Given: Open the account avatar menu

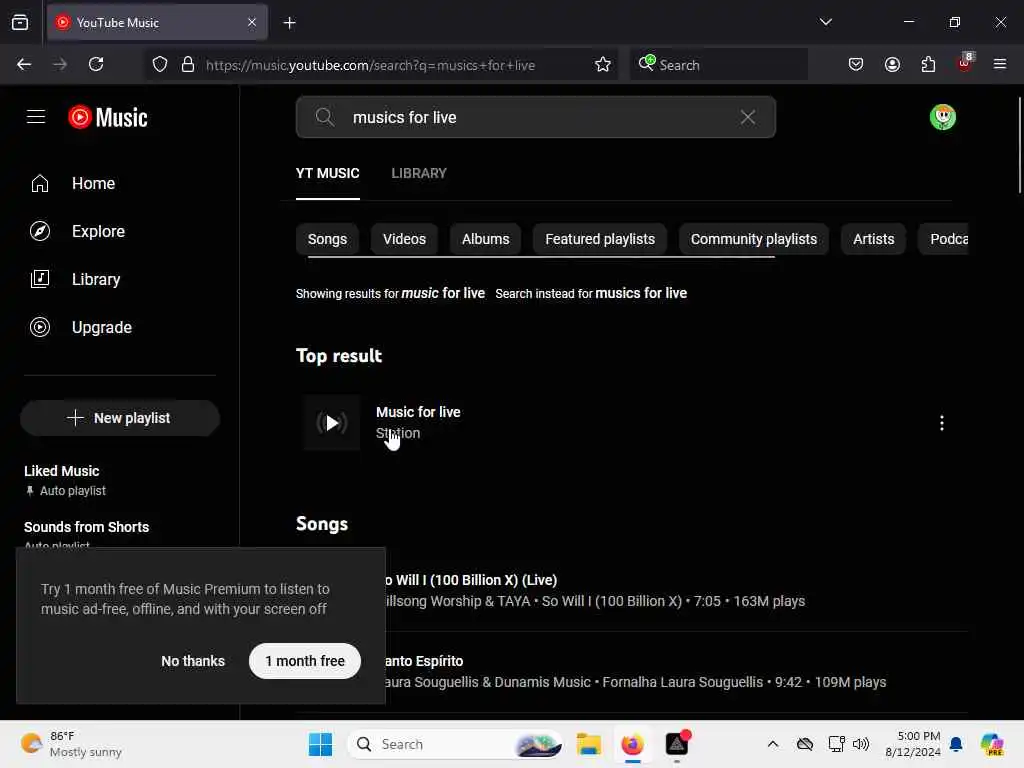Looking at the screenshot, I should tap(942, 118).
